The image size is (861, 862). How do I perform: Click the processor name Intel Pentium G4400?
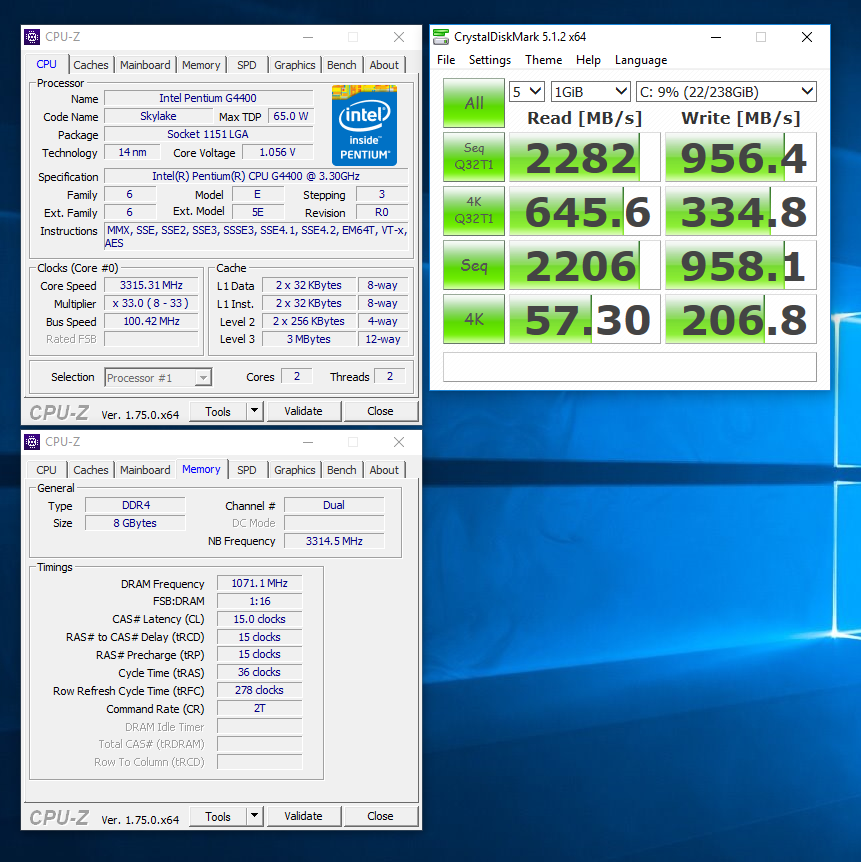pyautogui.click(x=208, y=98)
